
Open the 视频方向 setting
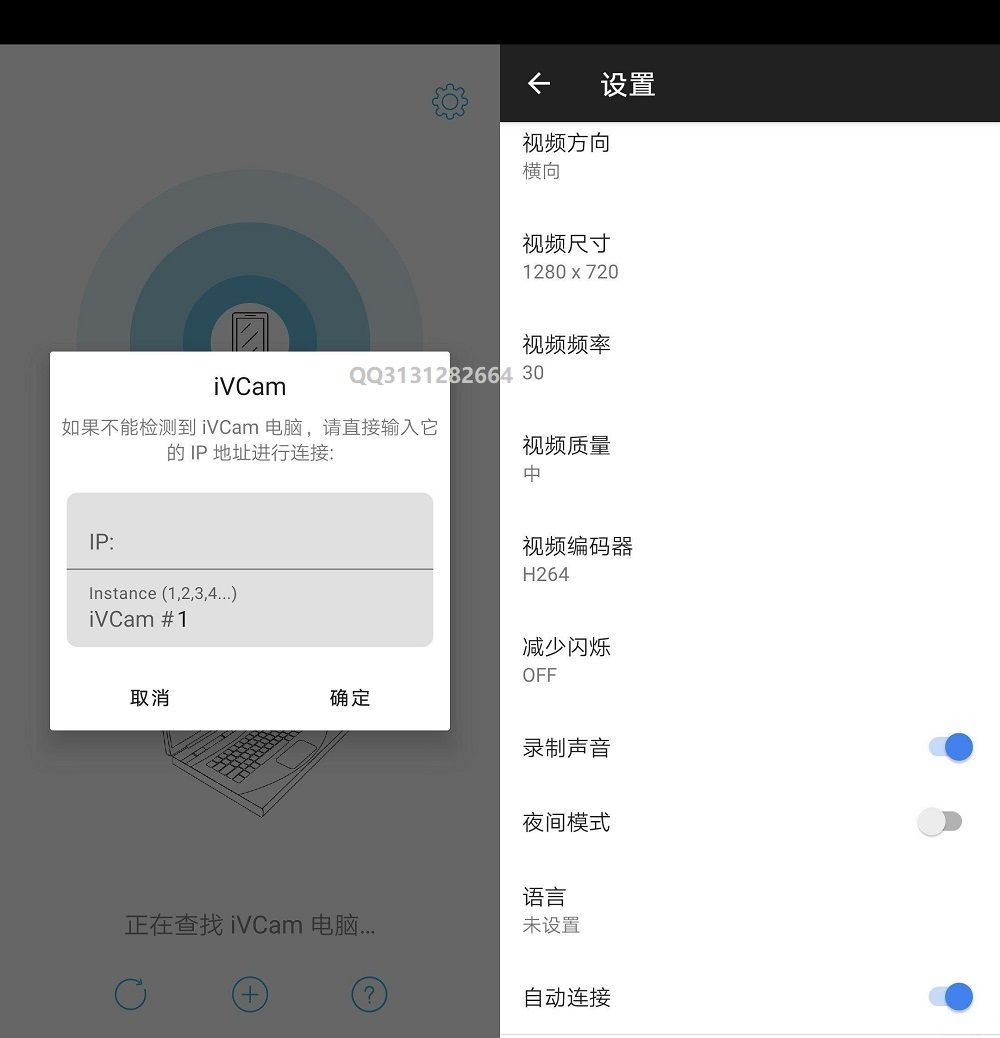click(x=750, y=156)
